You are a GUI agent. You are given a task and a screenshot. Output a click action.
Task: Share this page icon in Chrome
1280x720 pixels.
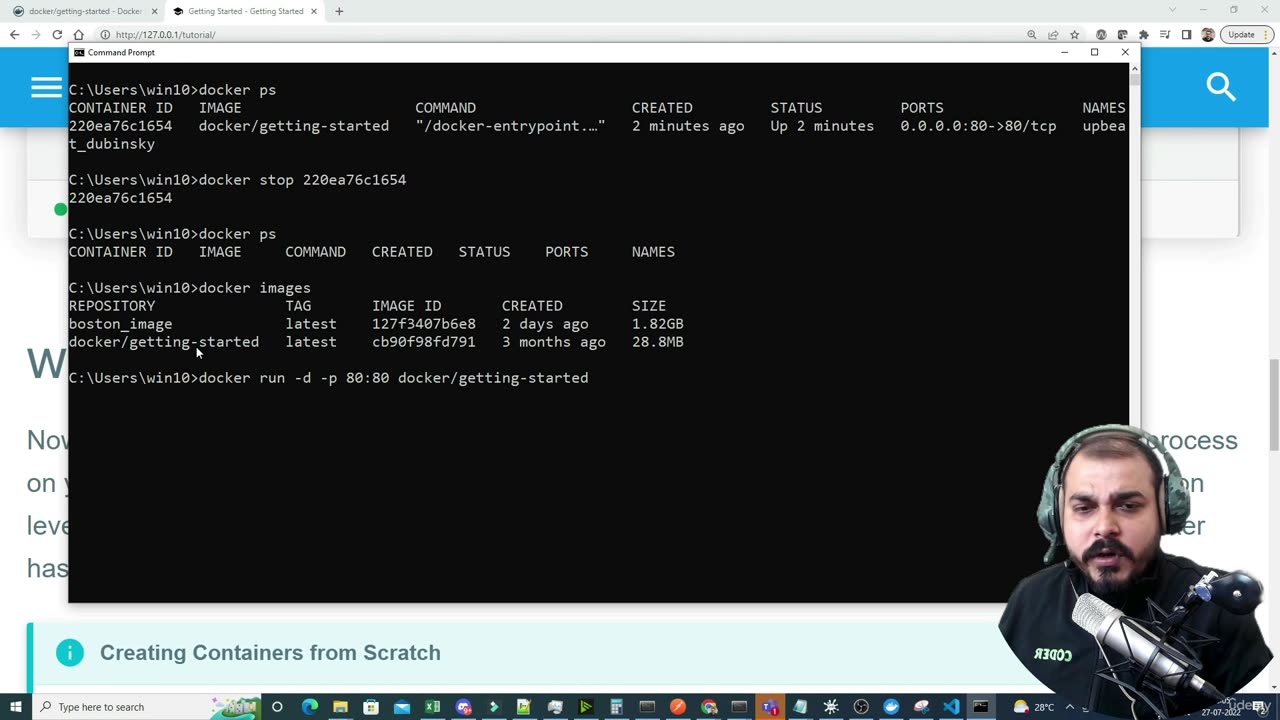click(x=1053, y=34)
